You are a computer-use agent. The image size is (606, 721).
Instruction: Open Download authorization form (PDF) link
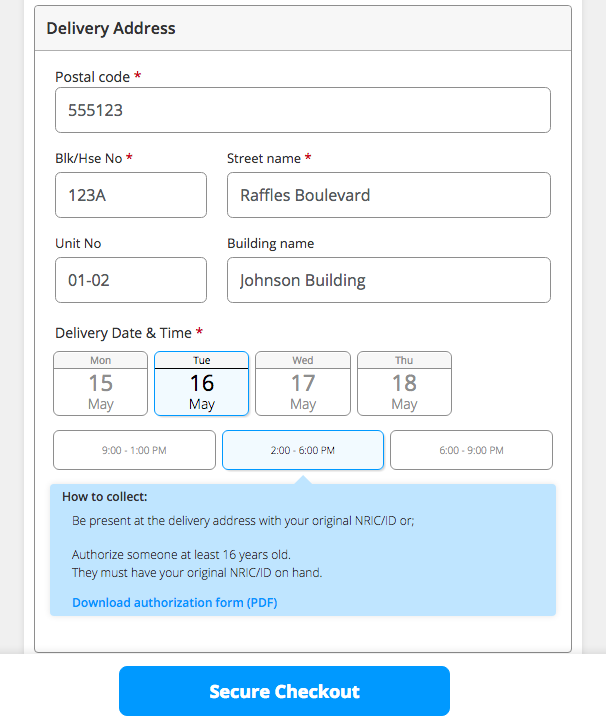tap(174, 602)
